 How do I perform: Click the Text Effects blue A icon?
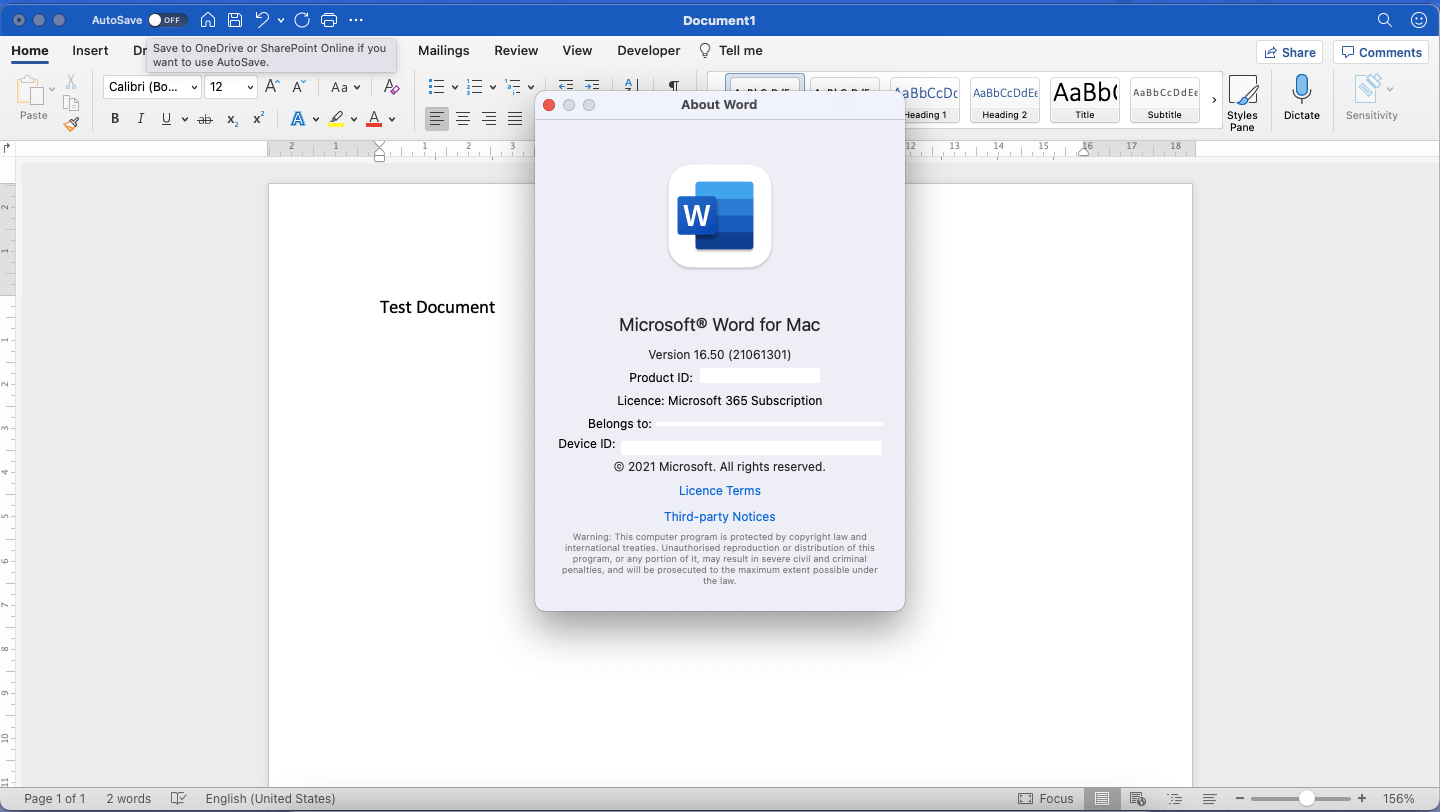tap(298, 119)
